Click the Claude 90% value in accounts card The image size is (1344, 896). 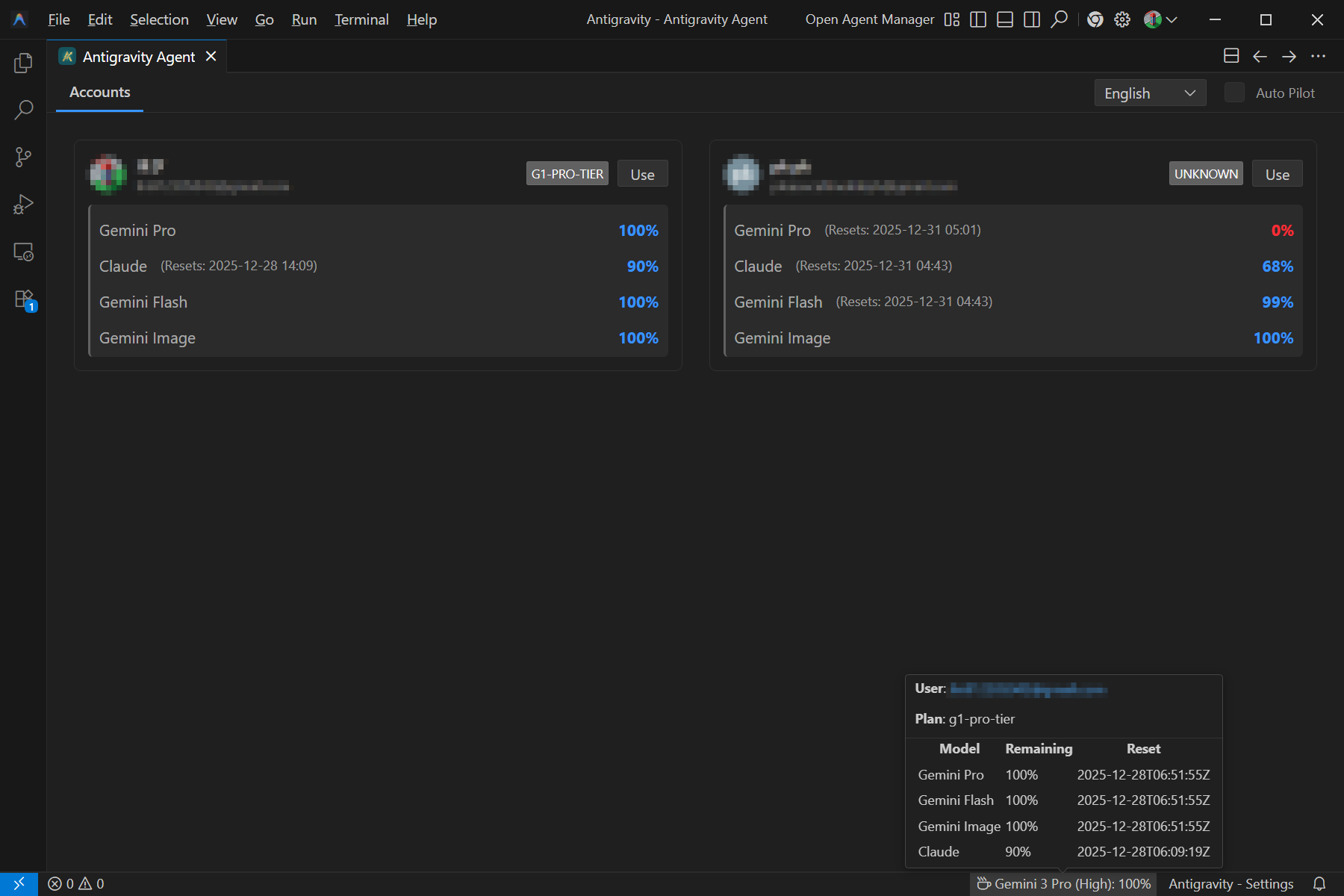pos(642,267)
